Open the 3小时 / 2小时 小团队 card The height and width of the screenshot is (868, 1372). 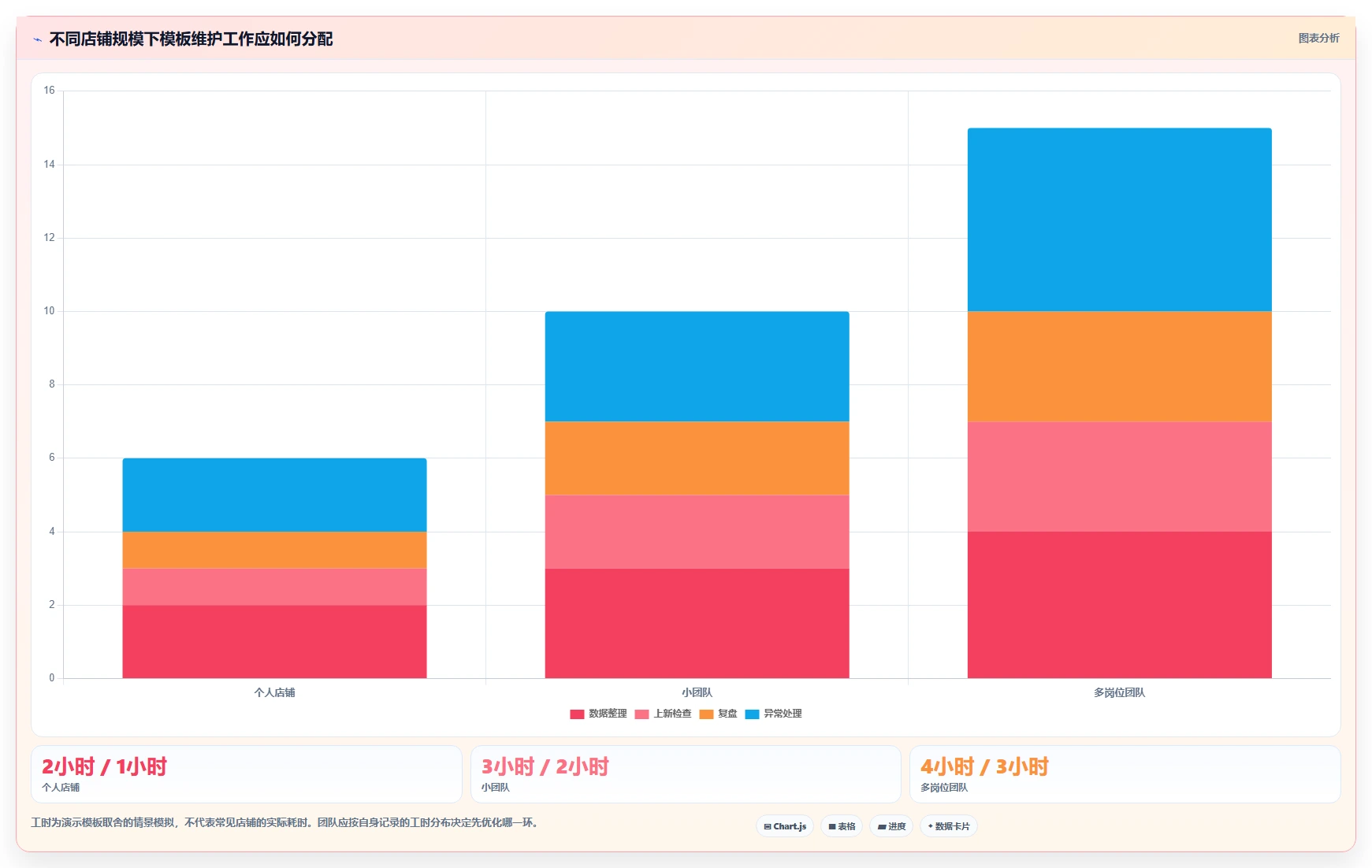pos(686,774)
